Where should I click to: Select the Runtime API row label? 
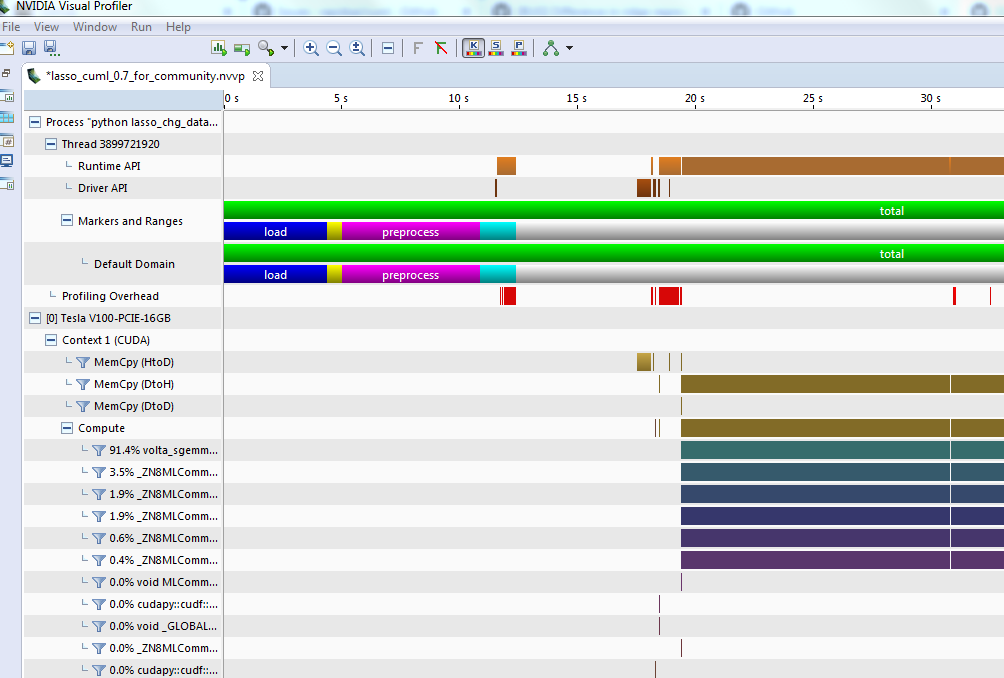[x=109, y=166]
